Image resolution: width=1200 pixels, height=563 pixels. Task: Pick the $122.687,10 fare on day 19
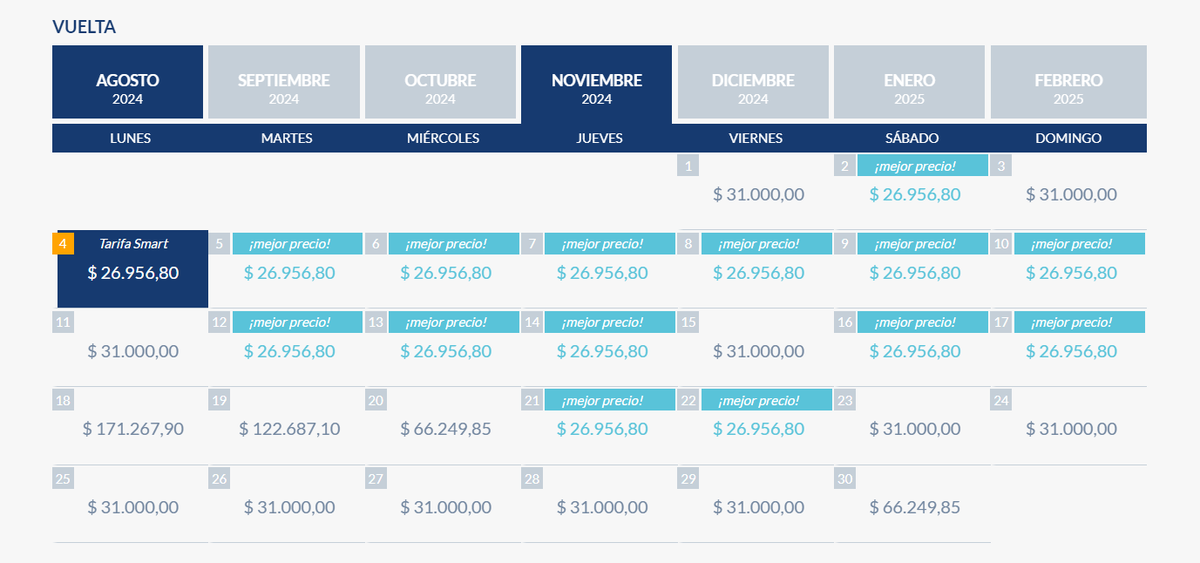tap(290, 429)
